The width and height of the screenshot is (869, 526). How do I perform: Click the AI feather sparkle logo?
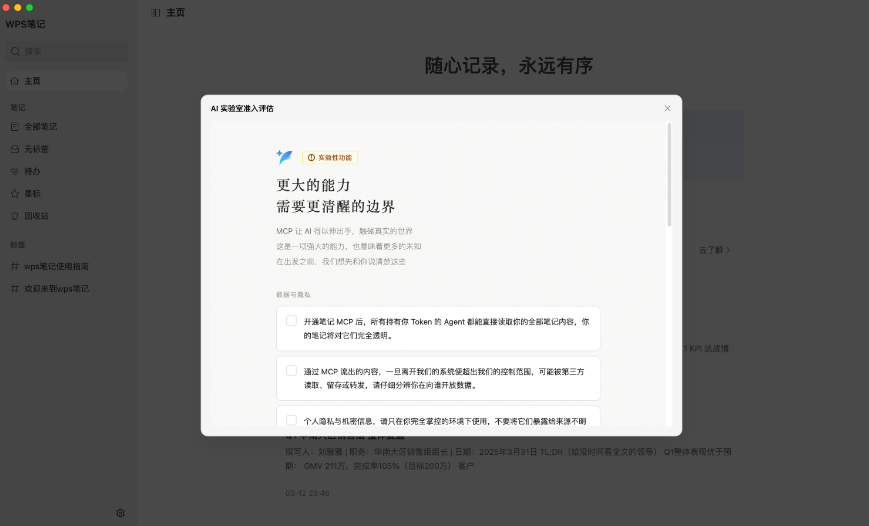pyautogui.click(x=284, y=157)
